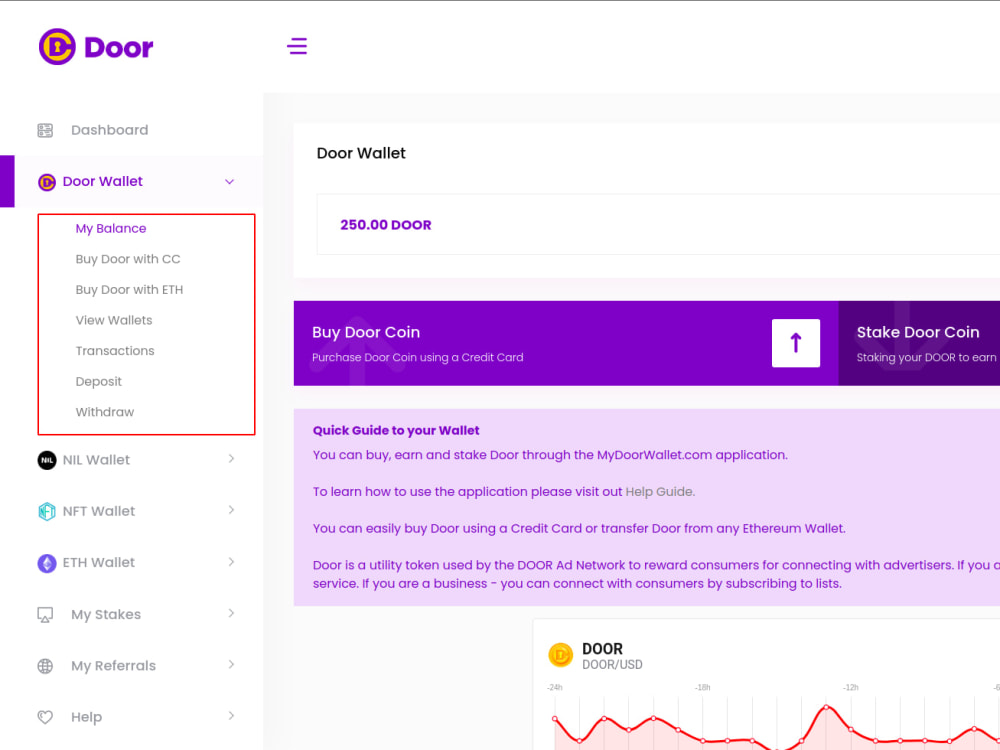1000x750 pixels.
Task: Click the NFT Wallet cube icon
Action: pyautogui.click(x=47, y=511)
